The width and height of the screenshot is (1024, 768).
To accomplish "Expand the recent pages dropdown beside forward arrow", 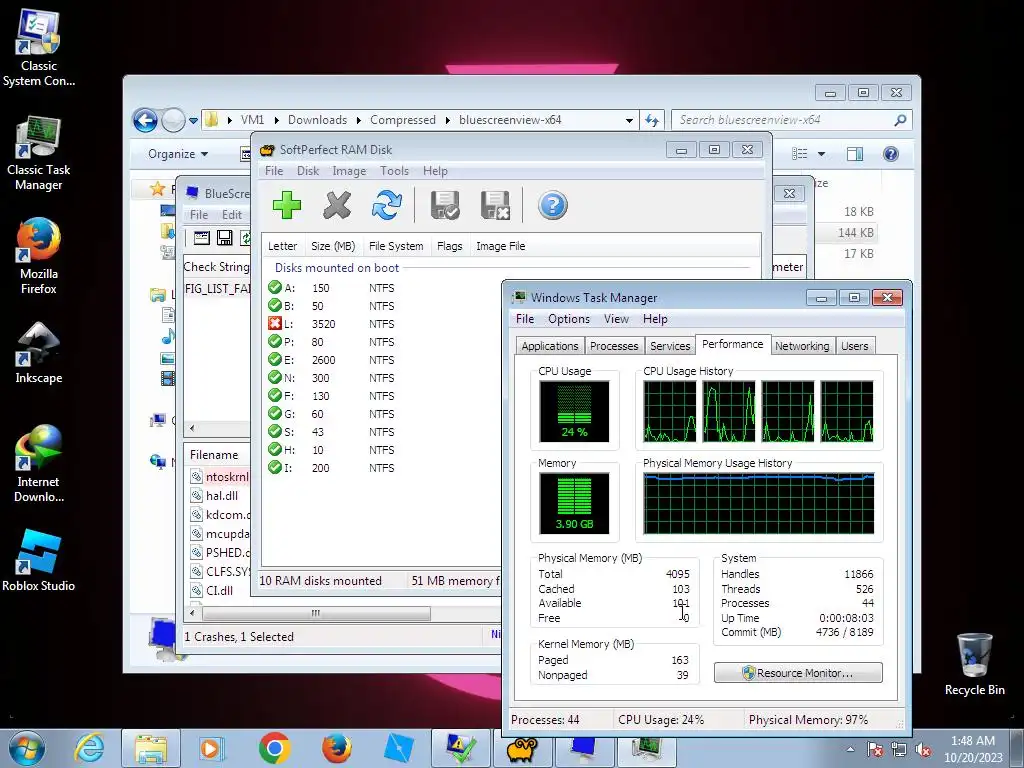I will point(193,121).
